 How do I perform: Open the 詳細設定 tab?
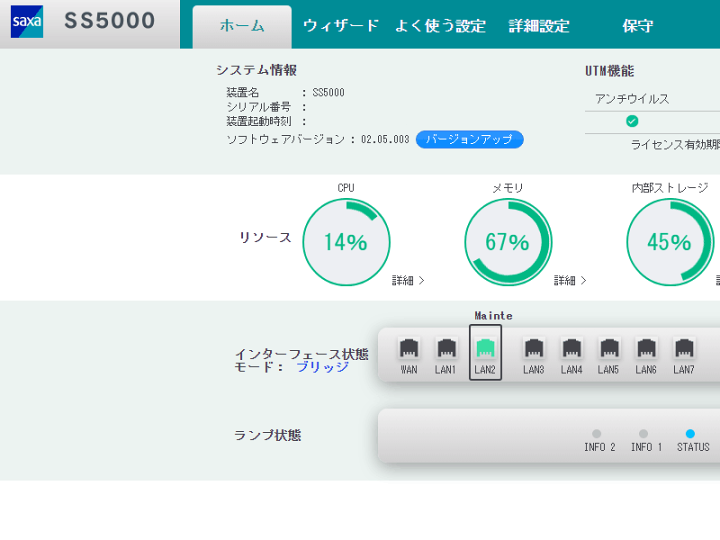[x=539, y=26]
